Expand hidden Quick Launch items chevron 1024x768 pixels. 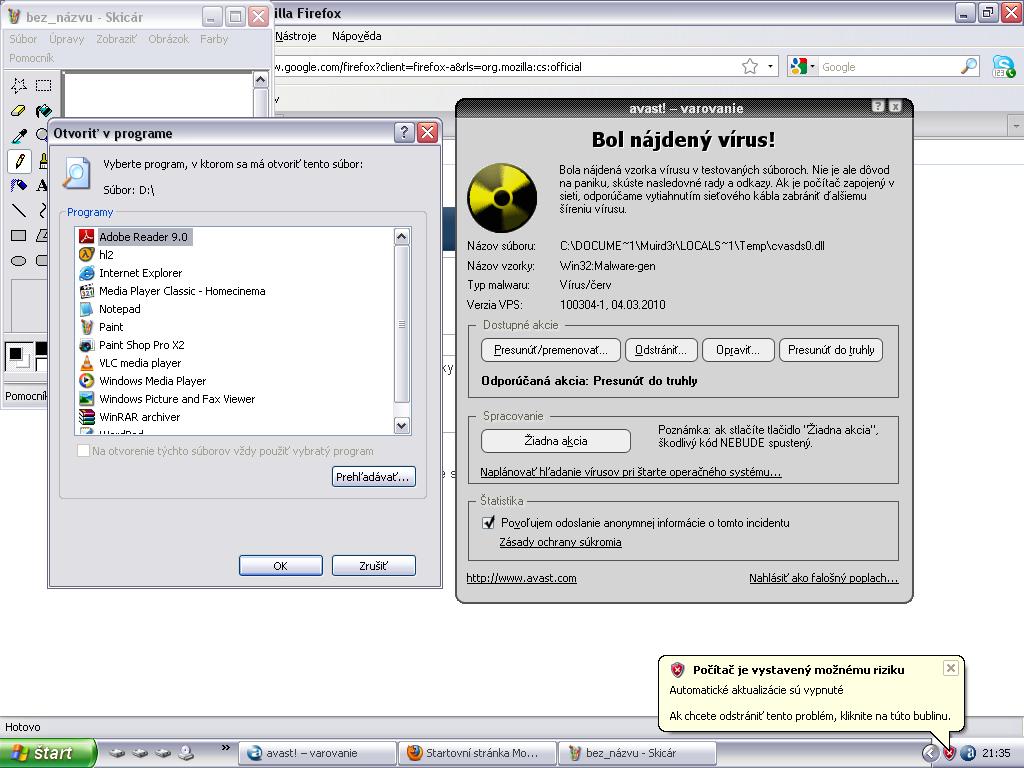pos(225,748)
